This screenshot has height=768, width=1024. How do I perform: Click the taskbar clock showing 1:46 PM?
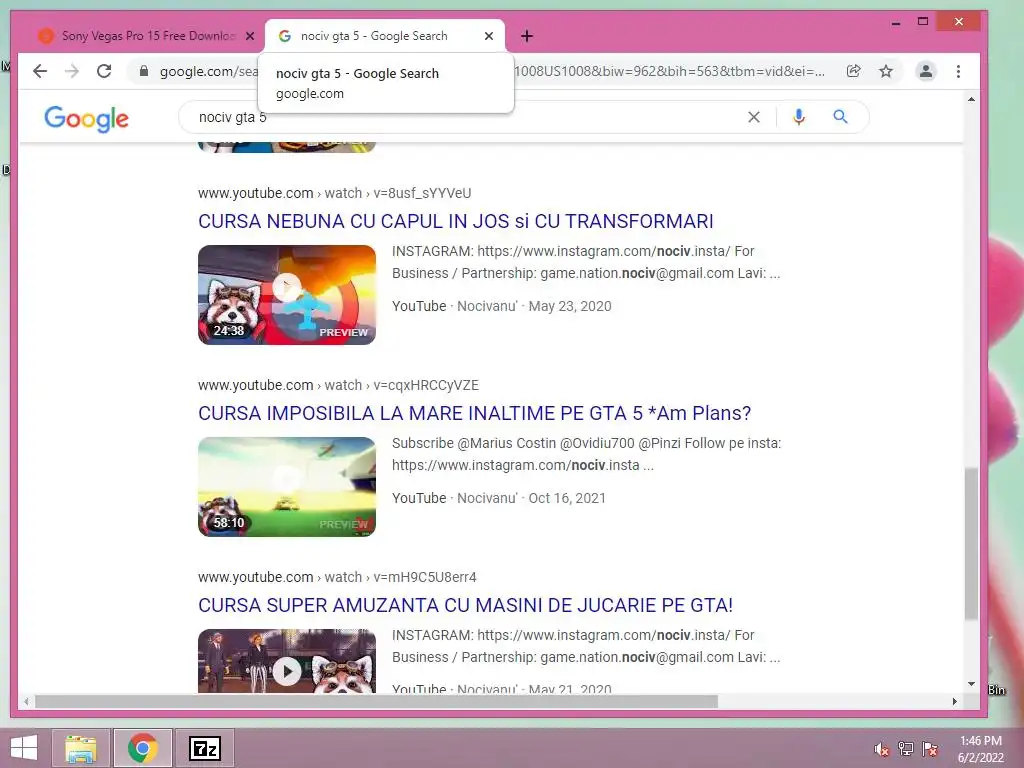[x=981, y=749]
